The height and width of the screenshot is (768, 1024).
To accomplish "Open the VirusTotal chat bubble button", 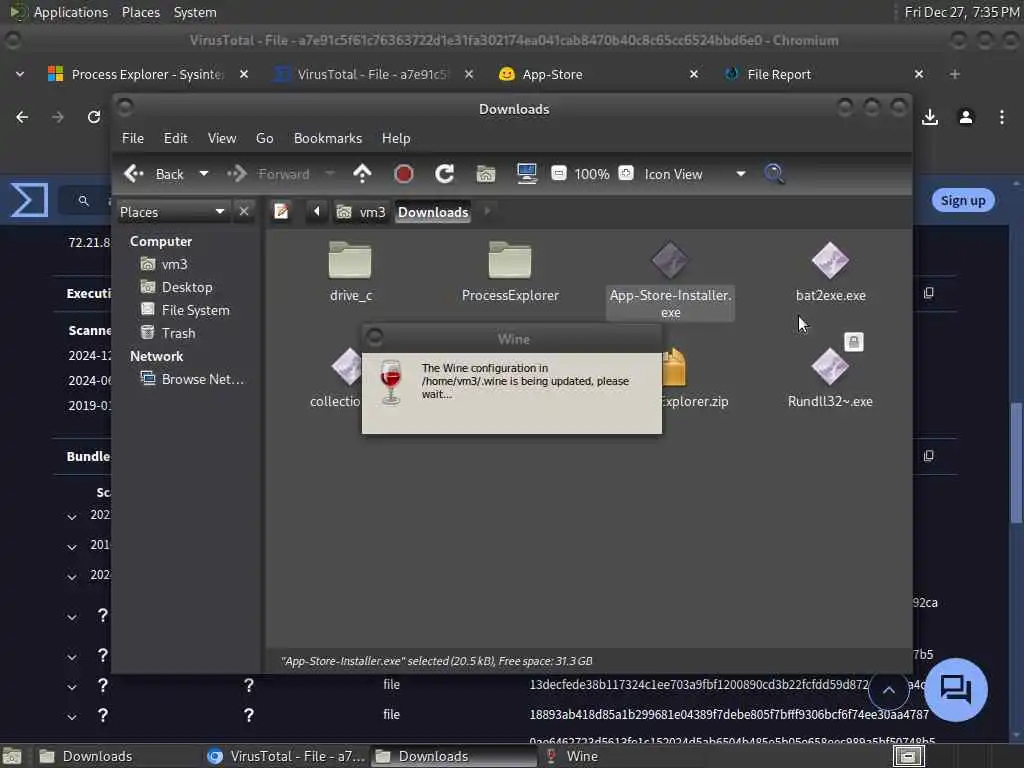I will (955, 690).
